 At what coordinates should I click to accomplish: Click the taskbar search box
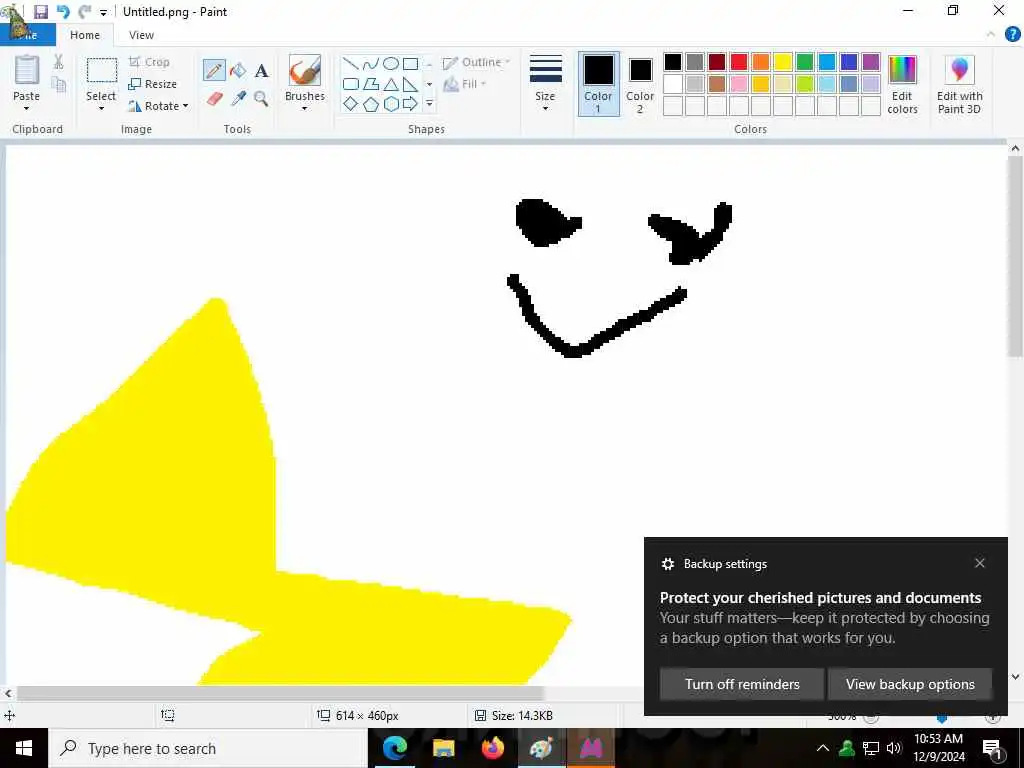coord(208,748)
